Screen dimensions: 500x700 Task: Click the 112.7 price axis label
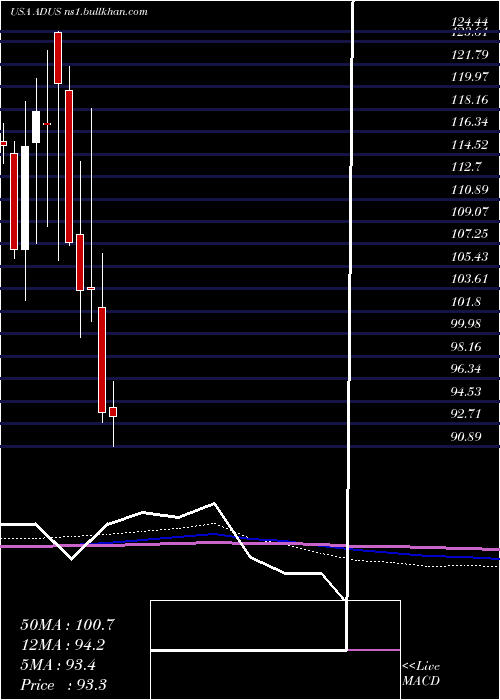click(467, 167)
